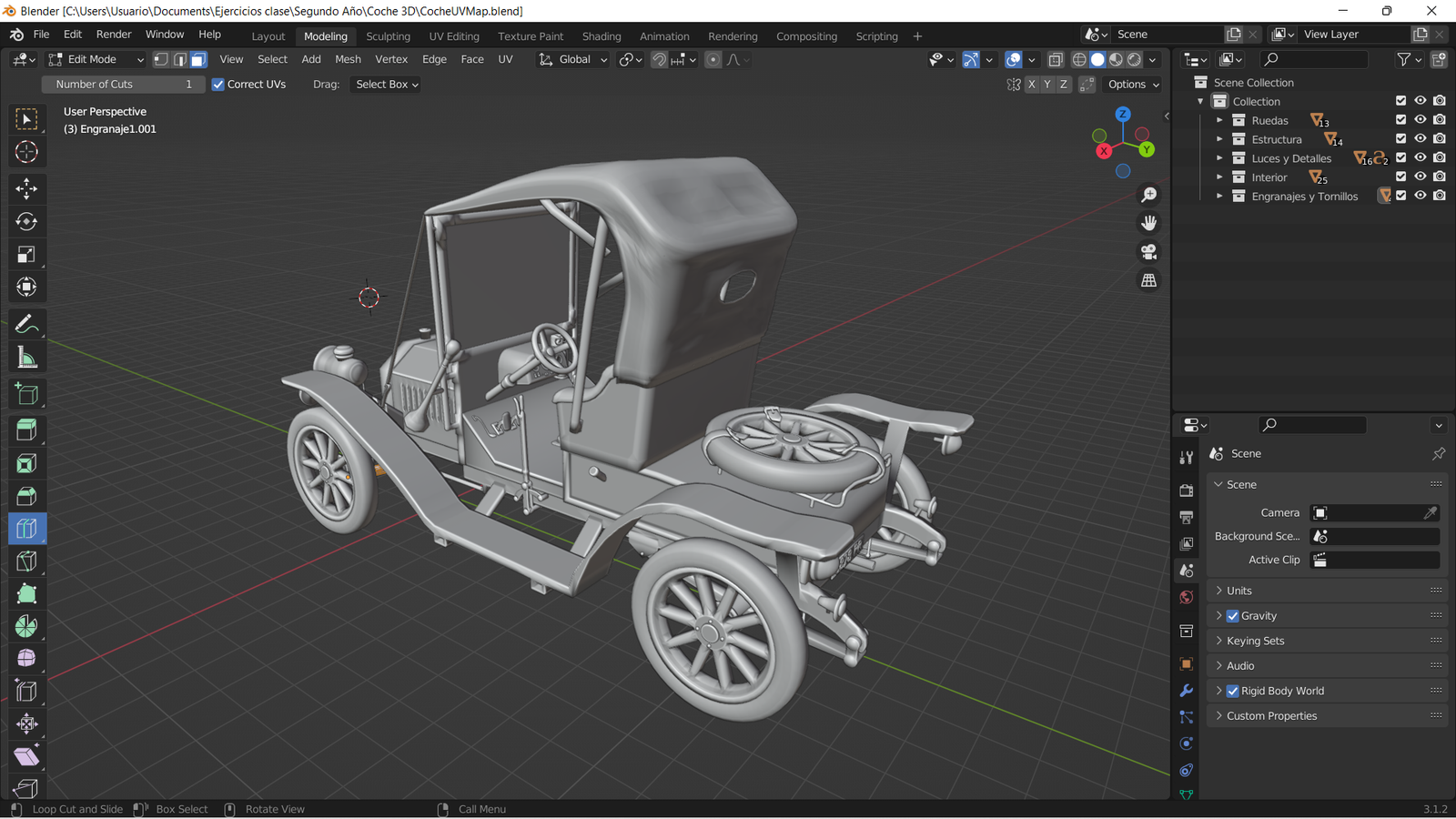Disable the Gravity checkbox

1233,616
